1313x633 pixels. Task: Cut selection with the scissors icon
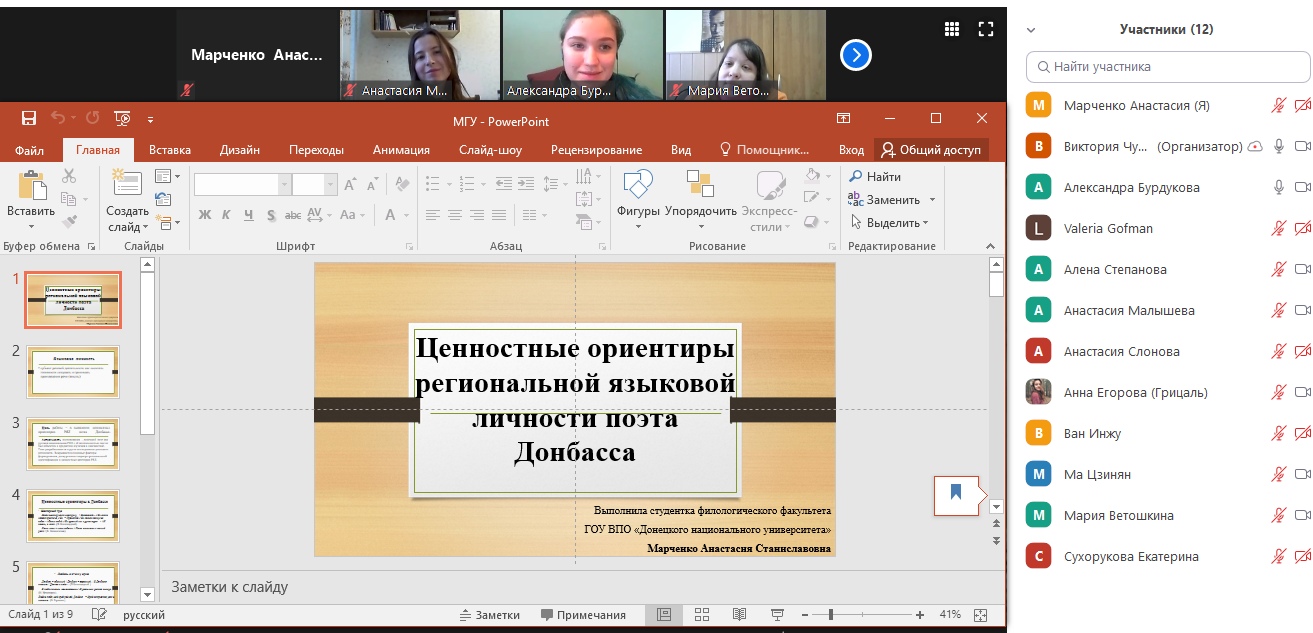69,176
